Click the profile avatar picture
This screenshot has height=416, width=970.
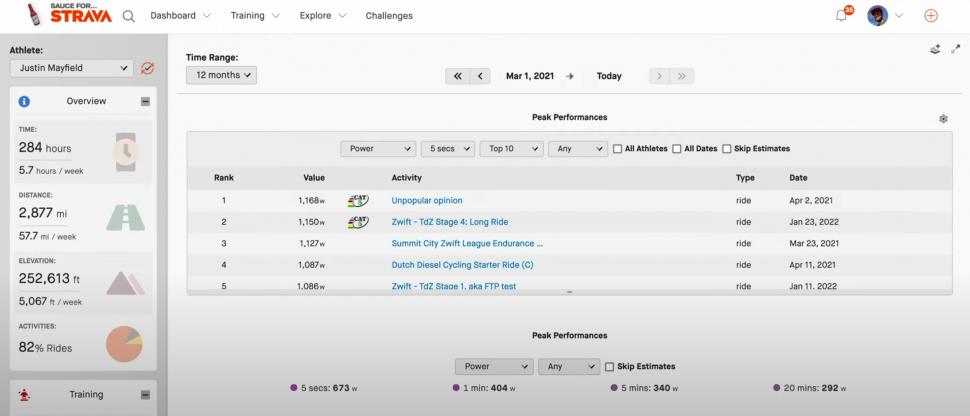tap(877, 15)
